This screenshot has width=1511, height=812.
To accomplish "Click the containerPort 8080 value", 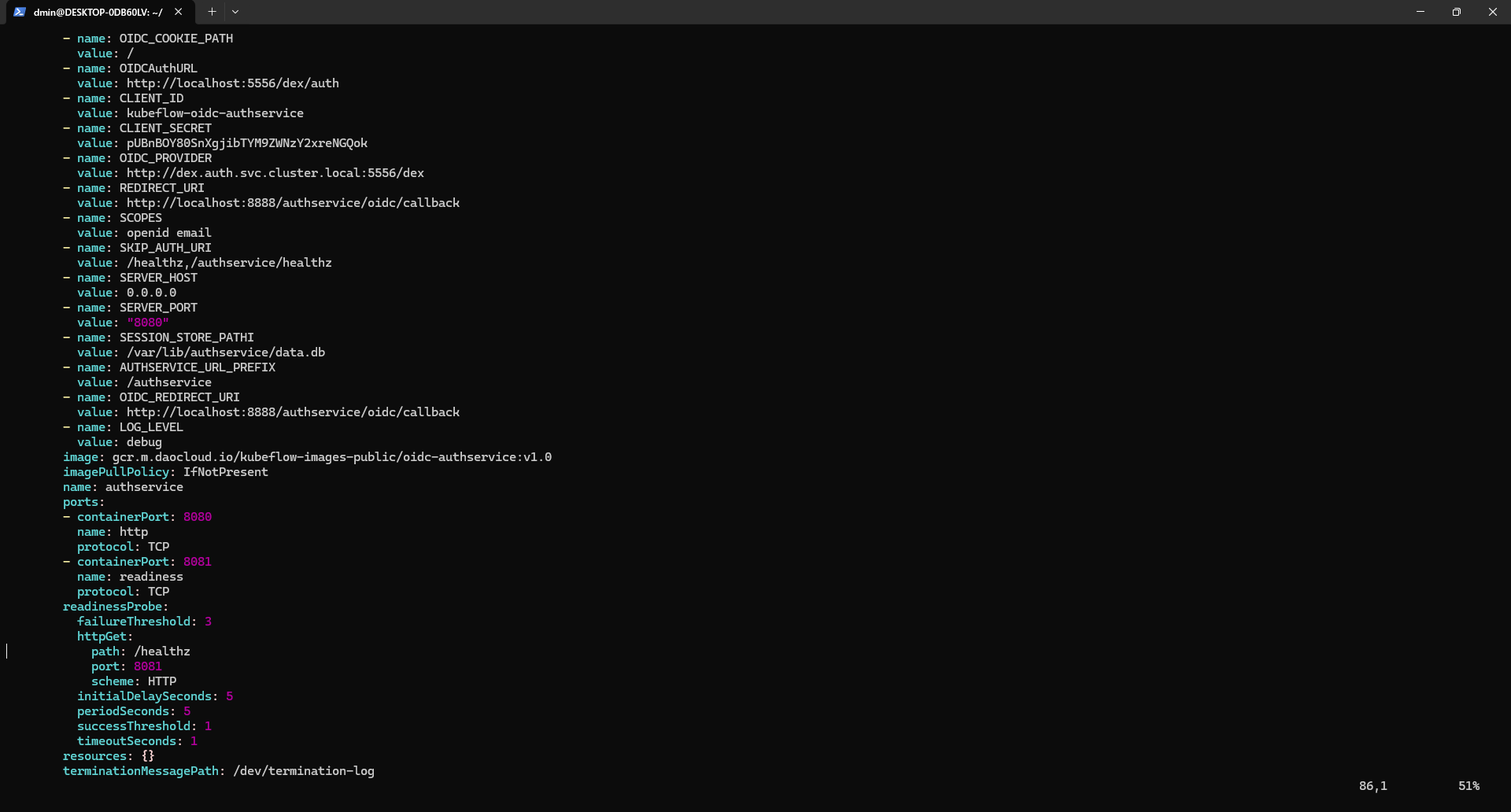I will 198,517.
